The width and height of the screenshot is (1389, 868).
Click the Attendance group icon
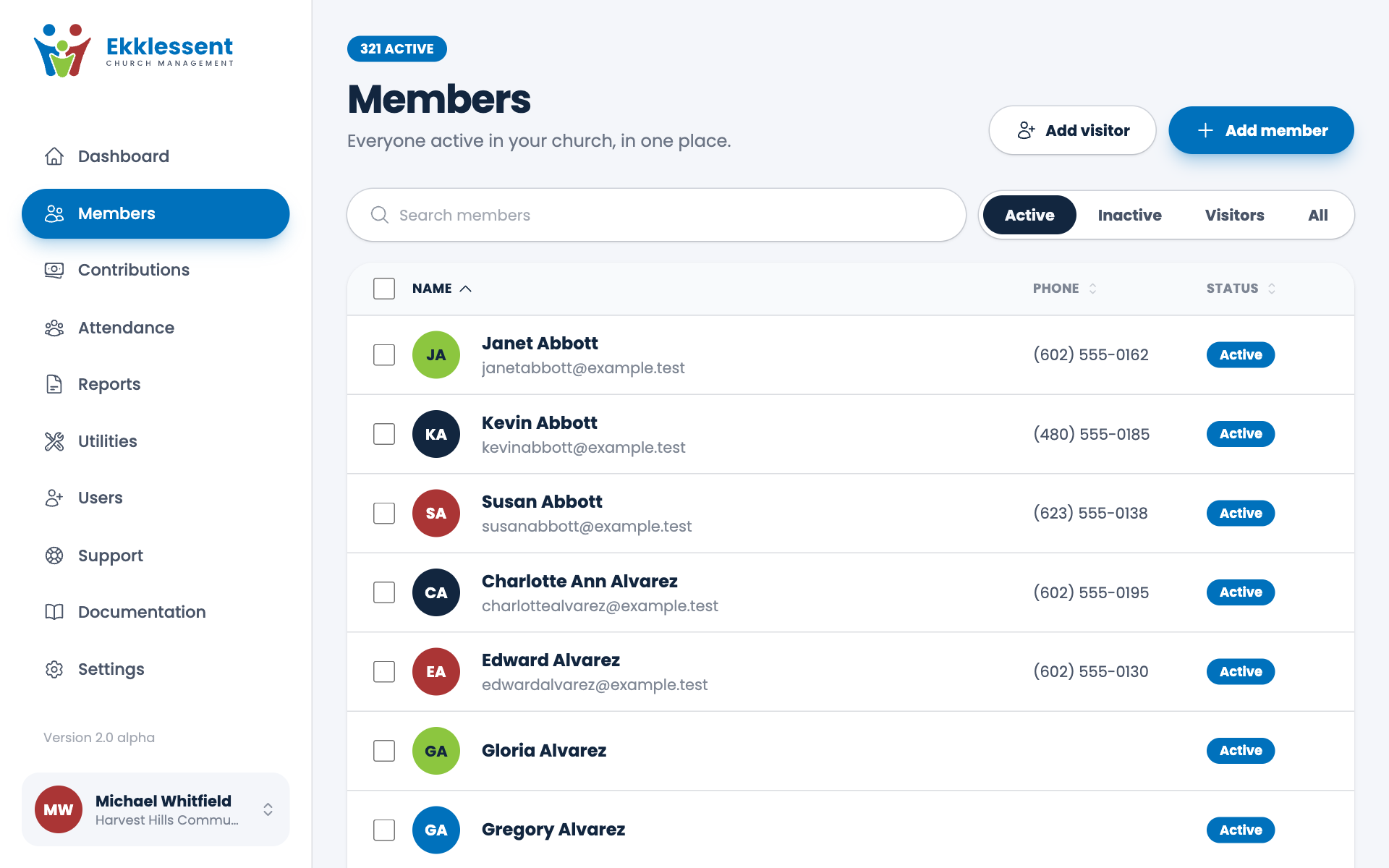coord(54,328)
